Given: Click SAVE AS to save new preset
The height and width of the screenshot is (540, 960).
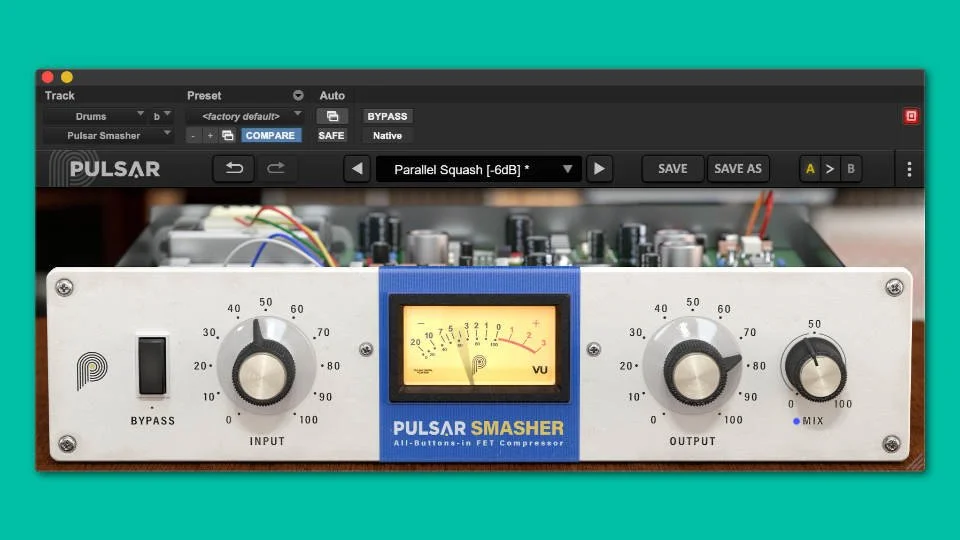Looking at the screenshot, I should pyautogui.click(x=738, y=169).
